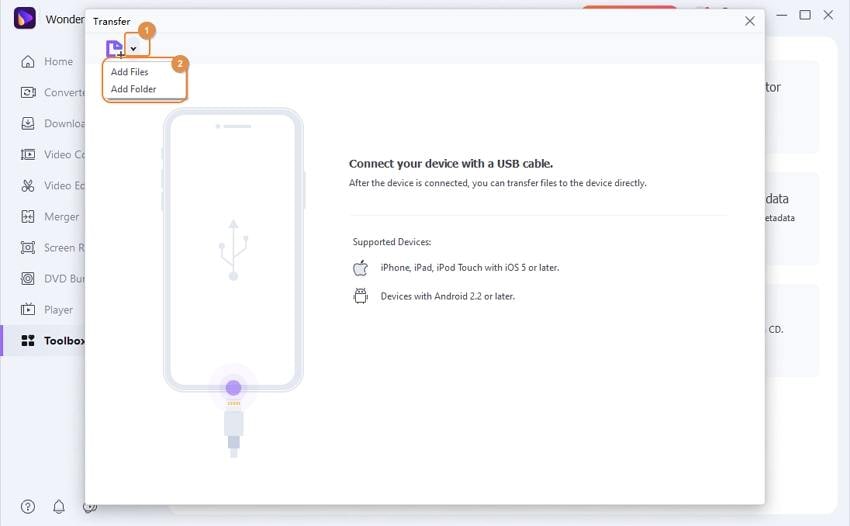Open the Home section in sidebar
Viewport: 850px width, 526px height.
coord(57,61)
